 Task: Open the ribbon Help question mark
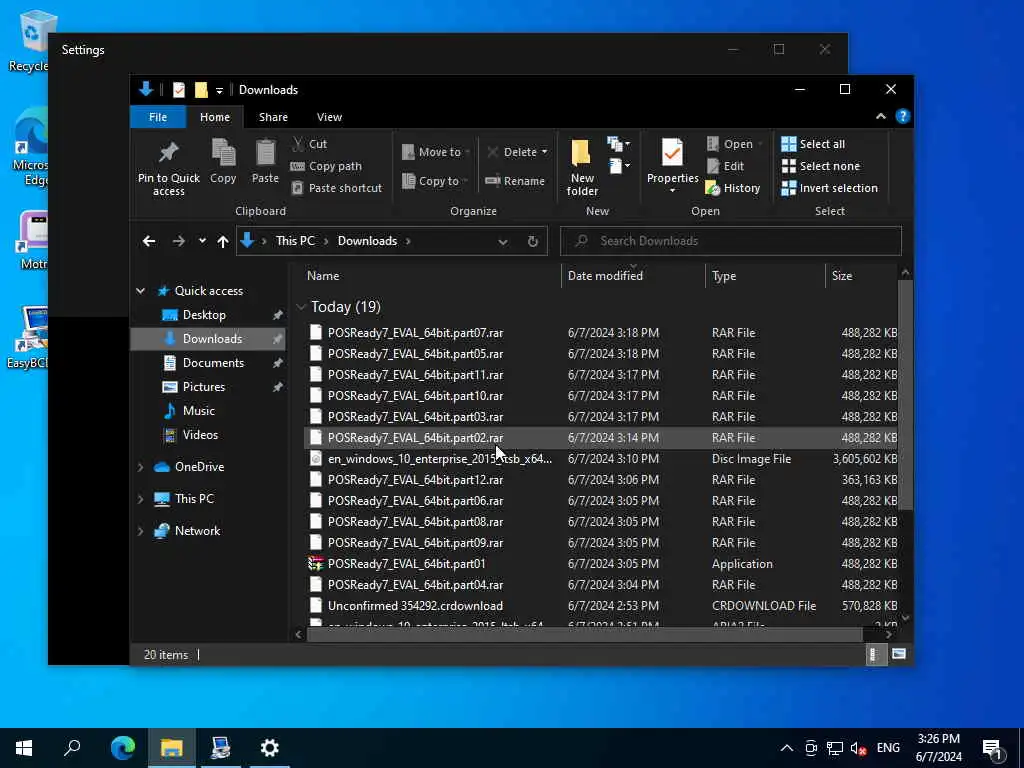pyautogui.click(x=903, y=116)
